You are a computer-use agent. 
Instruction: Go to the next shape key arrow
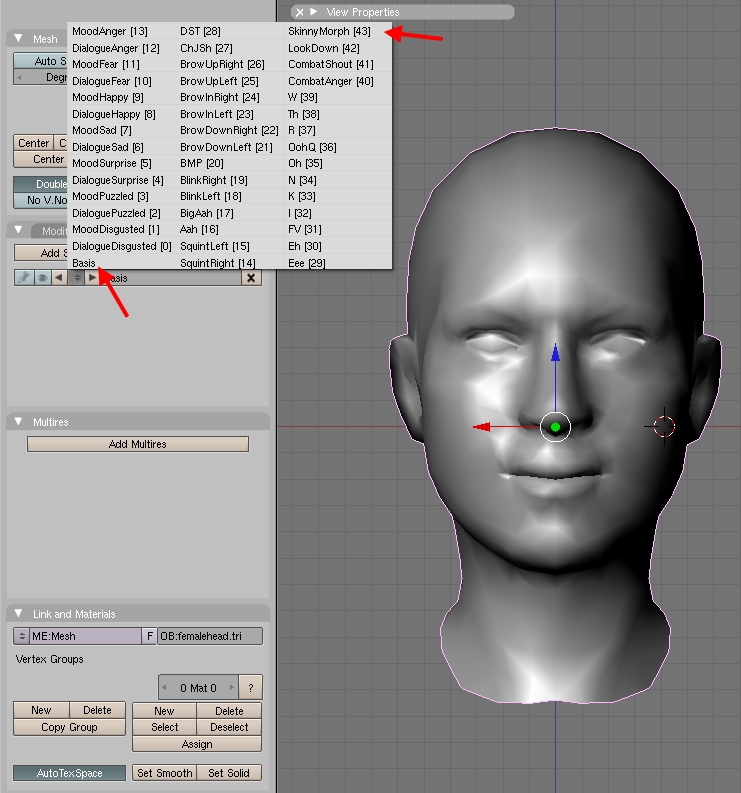click(x=93, y=278)
